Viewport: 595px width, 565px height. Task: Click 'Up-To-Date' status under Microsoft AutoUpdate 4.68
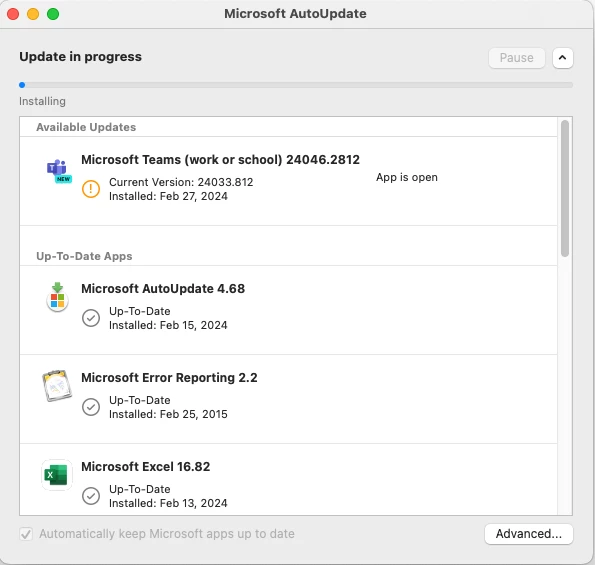pyautogui.click(x=140, y=311)
